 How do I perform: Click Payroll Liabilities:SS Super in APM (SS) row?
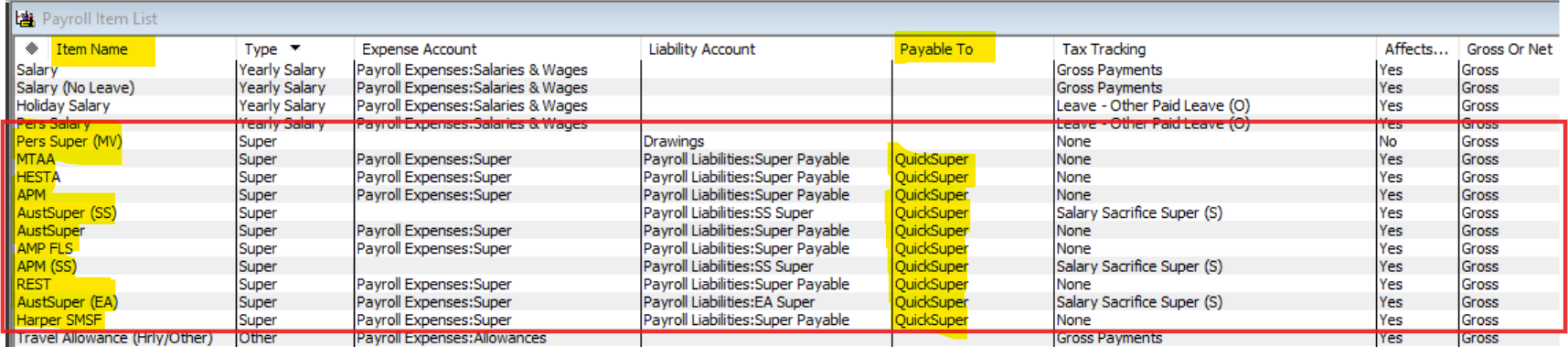click(x=728, y=266)
